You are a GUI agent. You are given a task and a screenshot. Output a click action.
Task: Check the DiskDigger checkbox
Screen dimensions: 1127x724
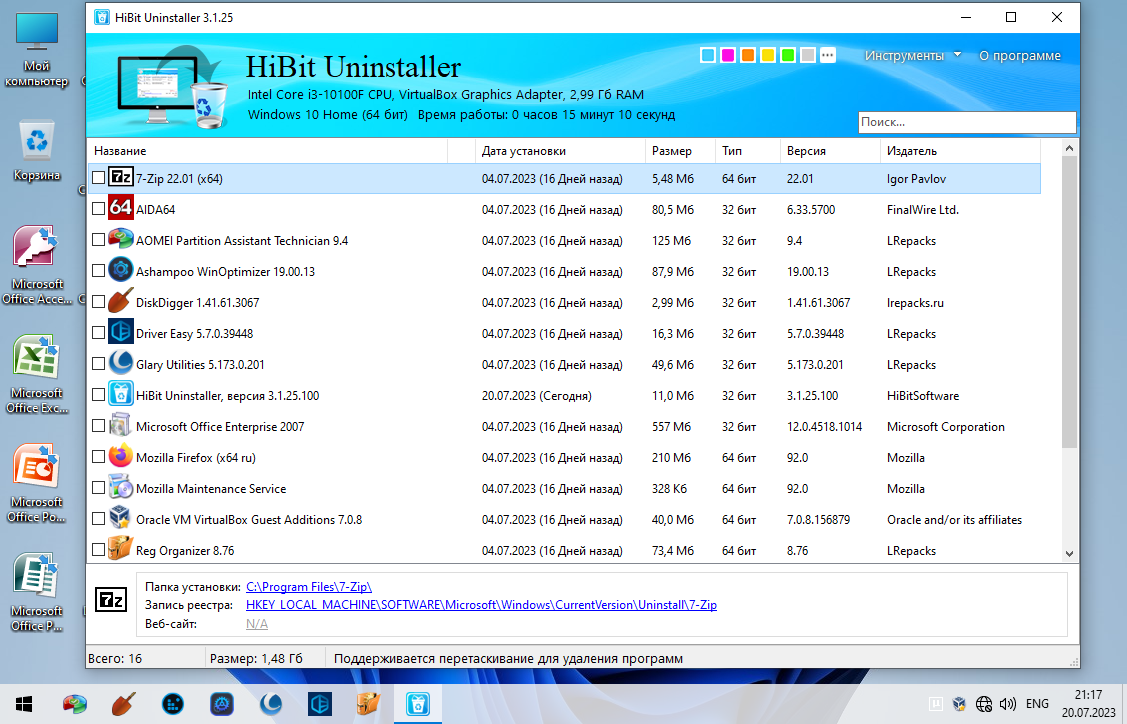point(99,301)
